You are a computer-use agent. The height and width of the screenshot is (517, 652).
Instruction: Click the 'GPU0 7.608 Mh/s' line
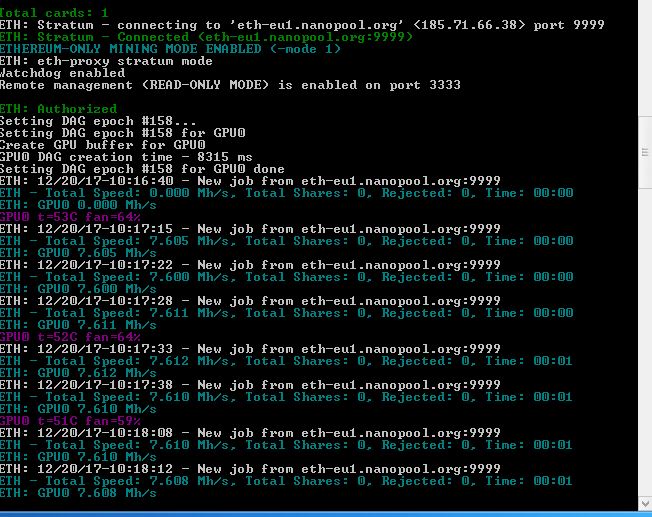[78, 493]
